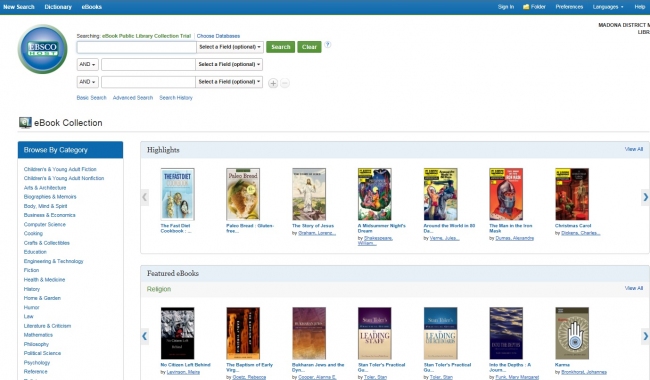
Task: Browse Computer Science category
Action: (x=45, y=224)
